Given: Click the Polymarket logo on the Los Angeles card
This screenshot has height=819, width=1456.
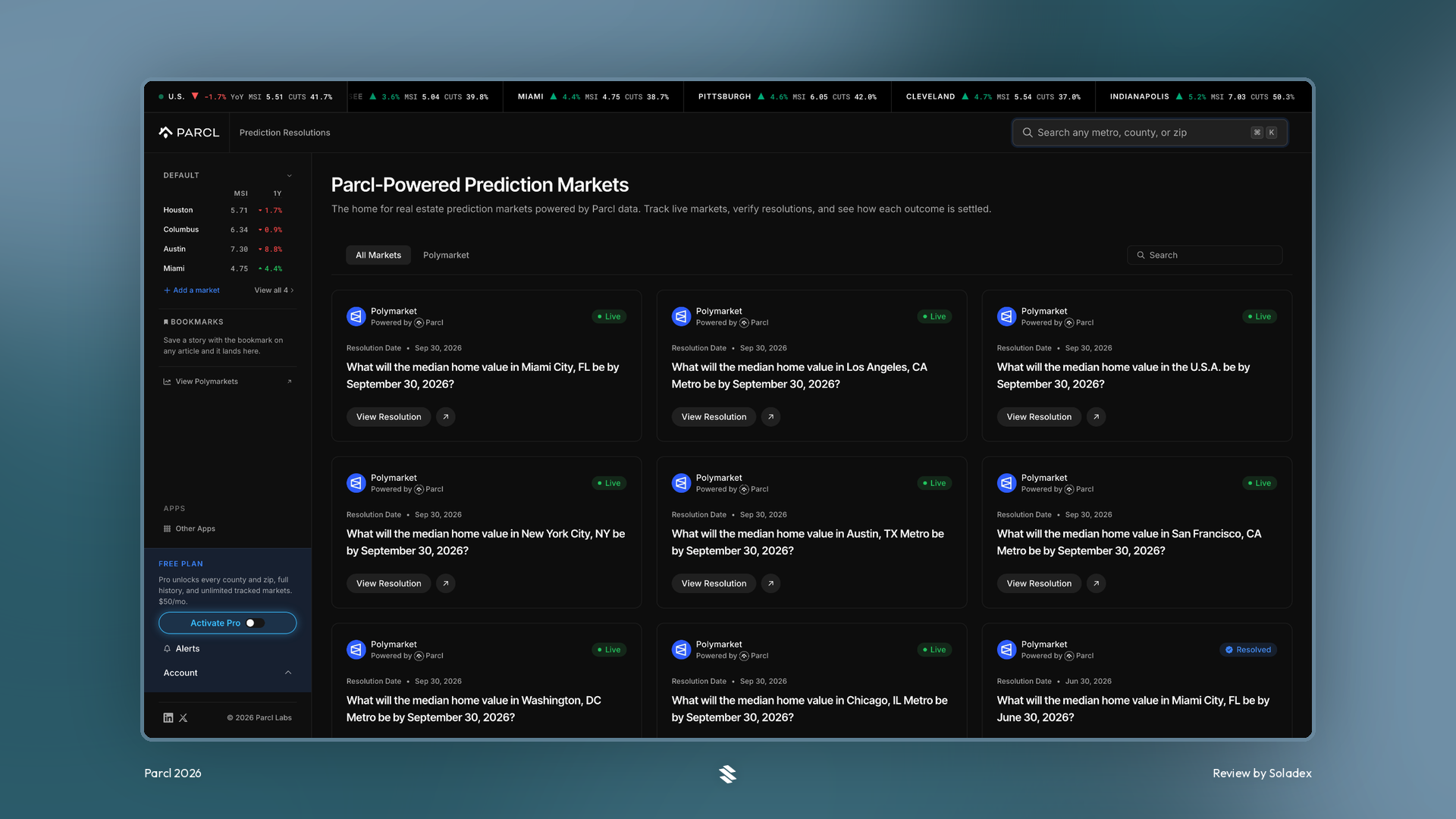Looking at the screenshot, I should pyautogui.click(x=681, y=317).
